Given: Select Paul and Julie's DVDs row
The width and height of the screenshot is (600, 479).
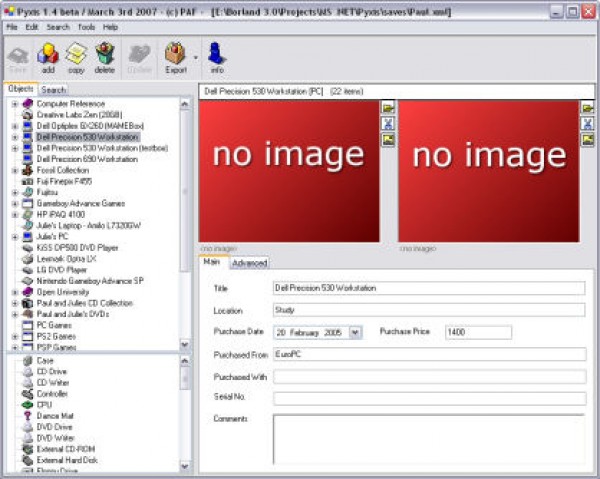Looking at the screenshot, I should (x=73, y=314).
